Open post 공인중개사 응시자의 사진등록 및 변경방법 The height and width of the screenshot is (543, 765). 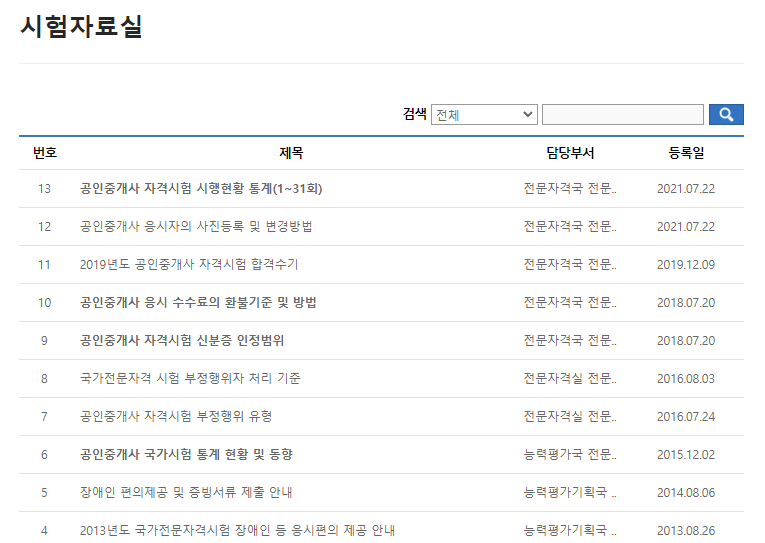196,227
